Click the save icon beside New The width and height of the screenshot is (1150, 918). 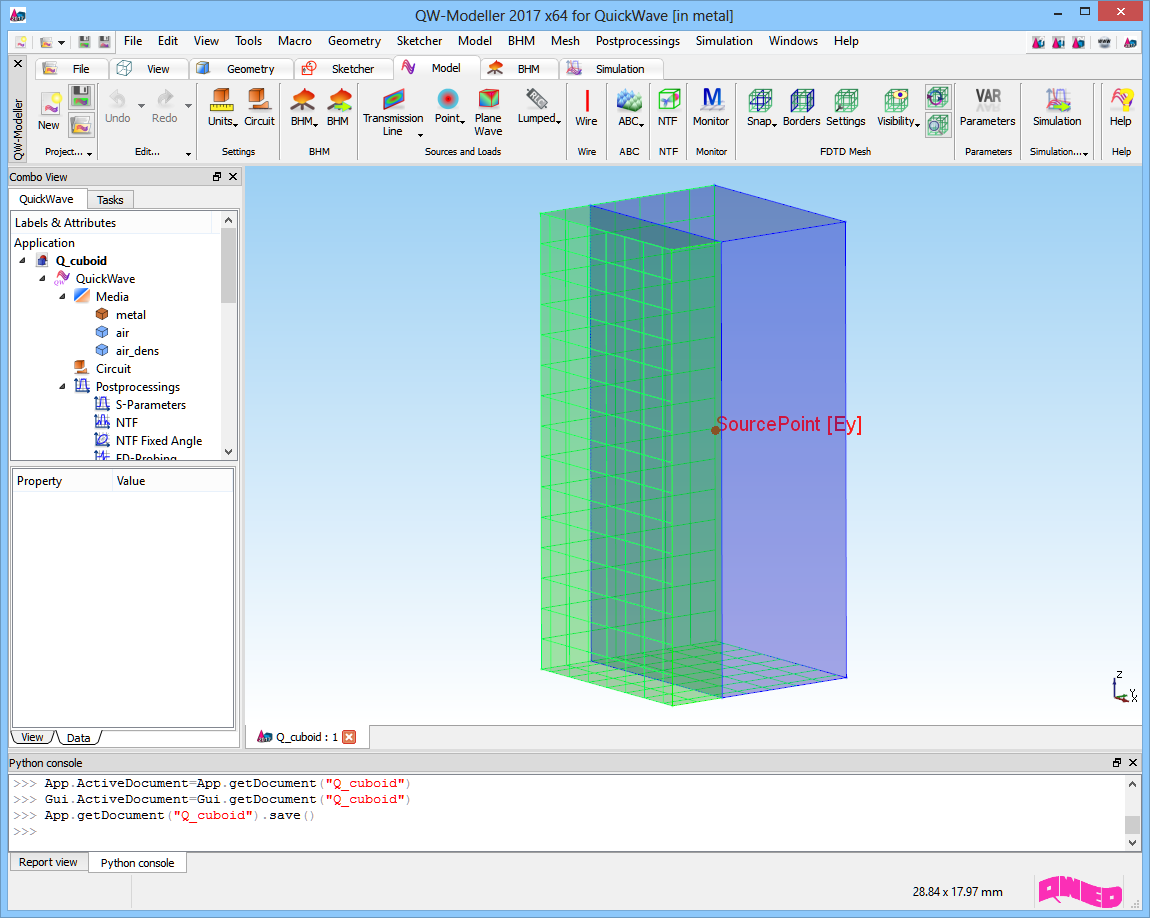(81, 96)
